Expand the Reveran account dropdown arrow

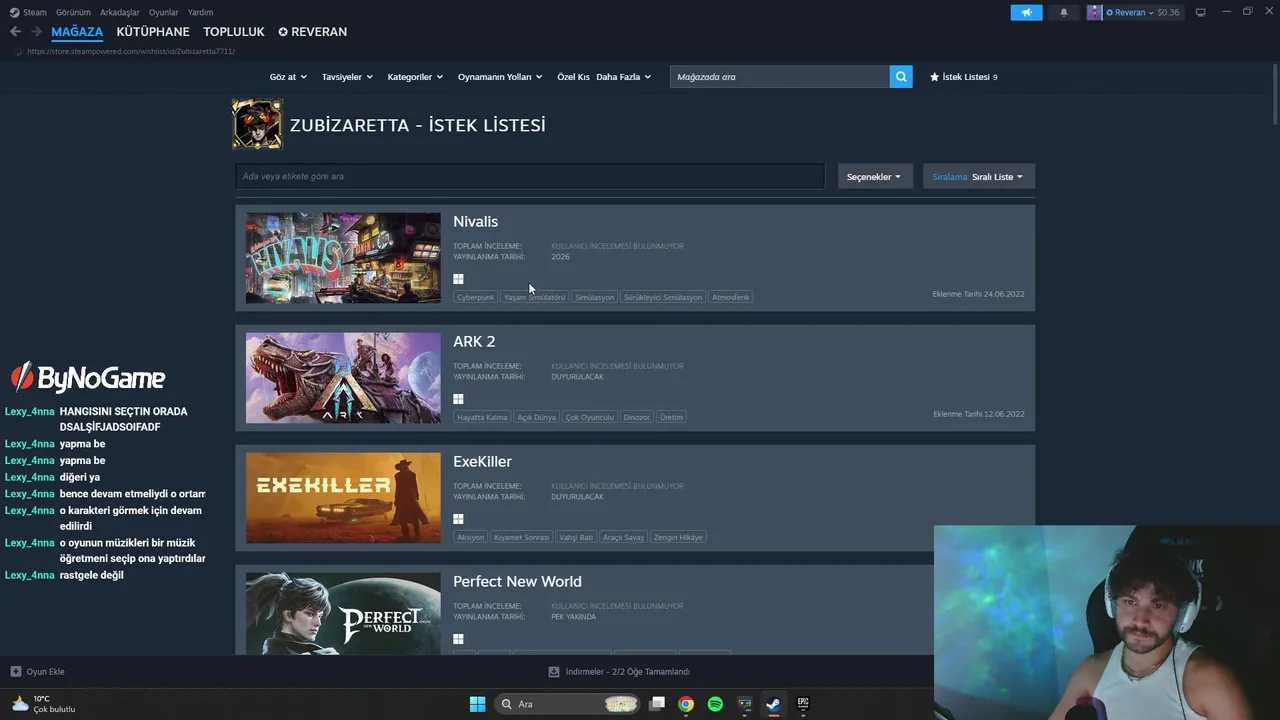pos(1151,13)
